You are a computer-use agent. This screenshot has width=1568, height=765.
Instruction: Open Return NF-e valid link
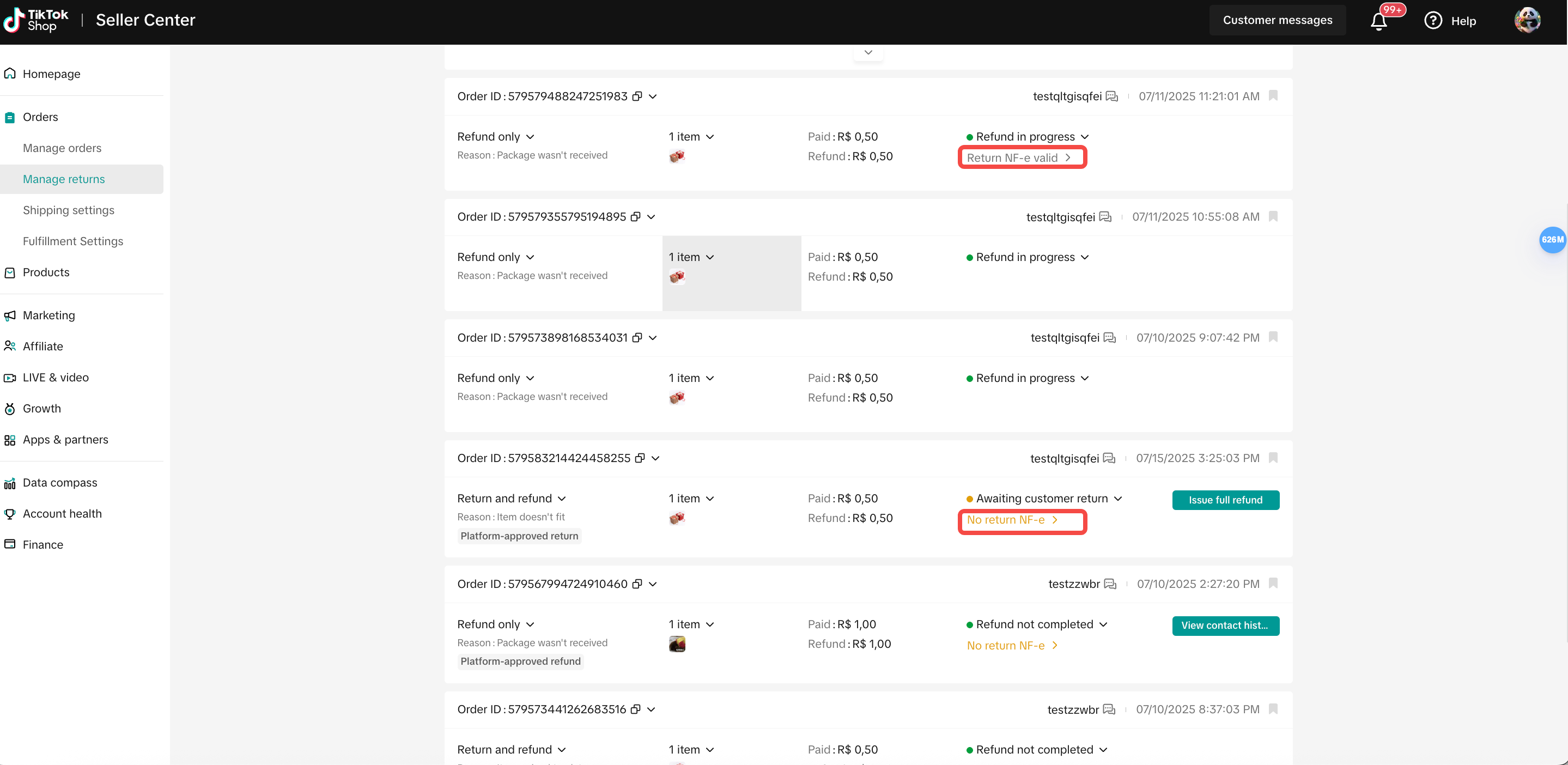1018,157
